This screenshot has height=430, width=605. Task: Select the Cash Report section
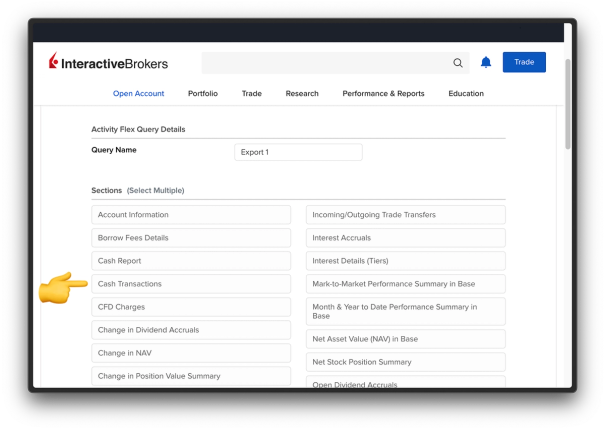click(x=191, y=261)
